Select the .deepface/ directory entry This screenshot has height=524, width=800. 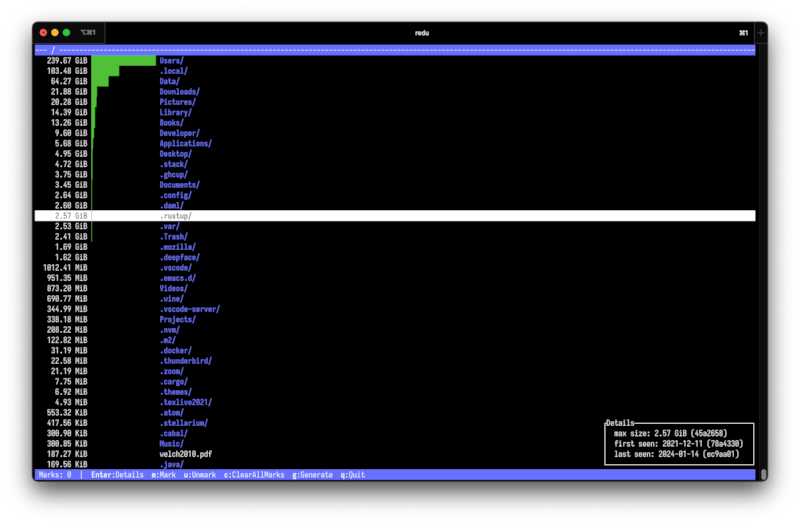click(180, 257)
